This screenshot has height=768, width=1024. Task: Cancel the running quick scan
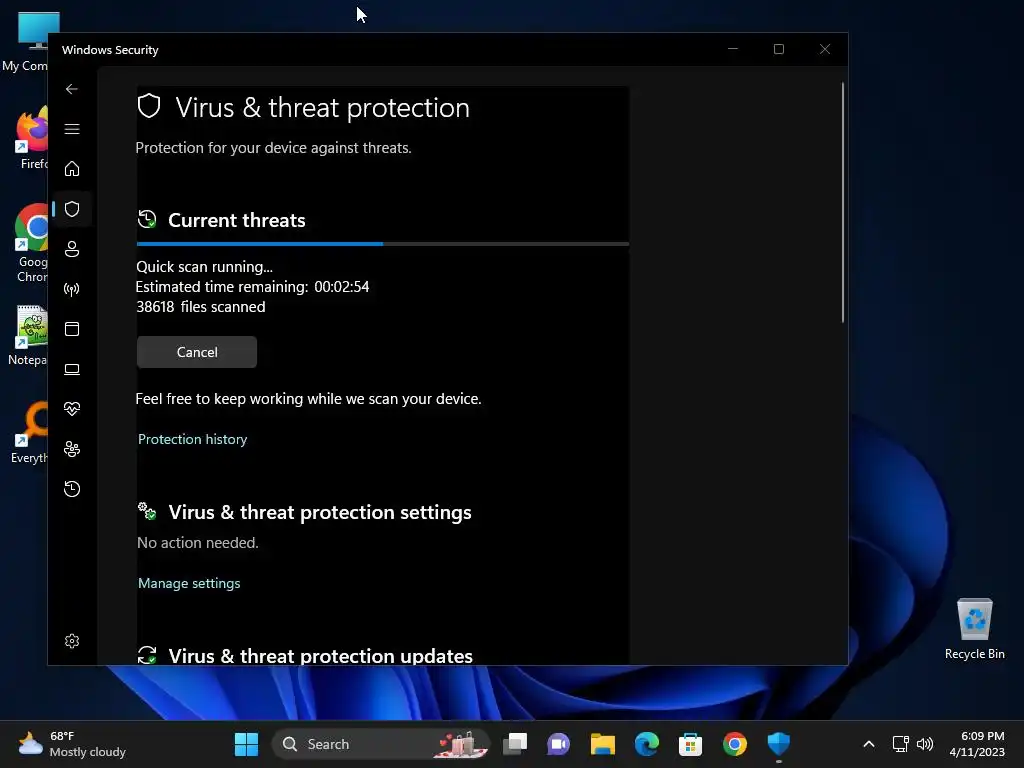[197, 352]
